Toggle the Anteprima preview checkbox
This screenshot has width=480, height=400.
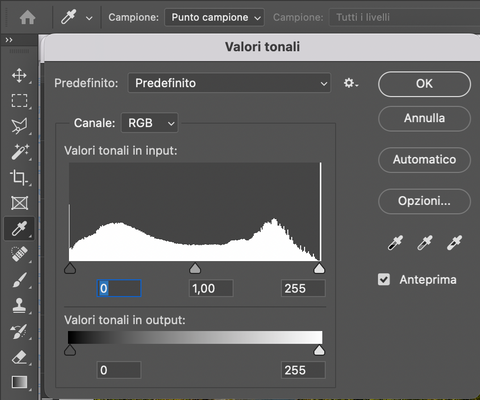(384, 279)
